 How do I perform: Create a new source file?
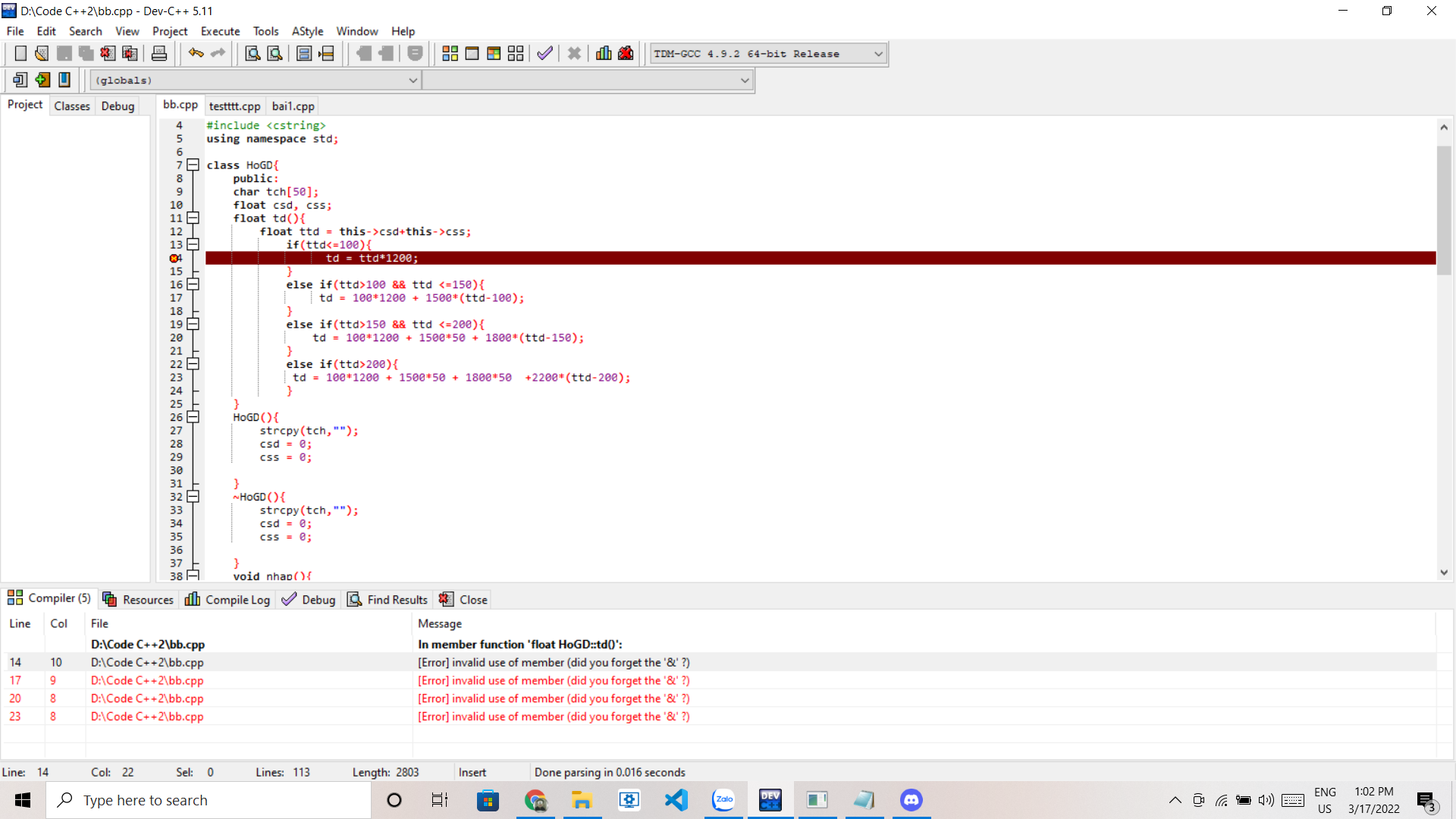[x=20, y=53]
